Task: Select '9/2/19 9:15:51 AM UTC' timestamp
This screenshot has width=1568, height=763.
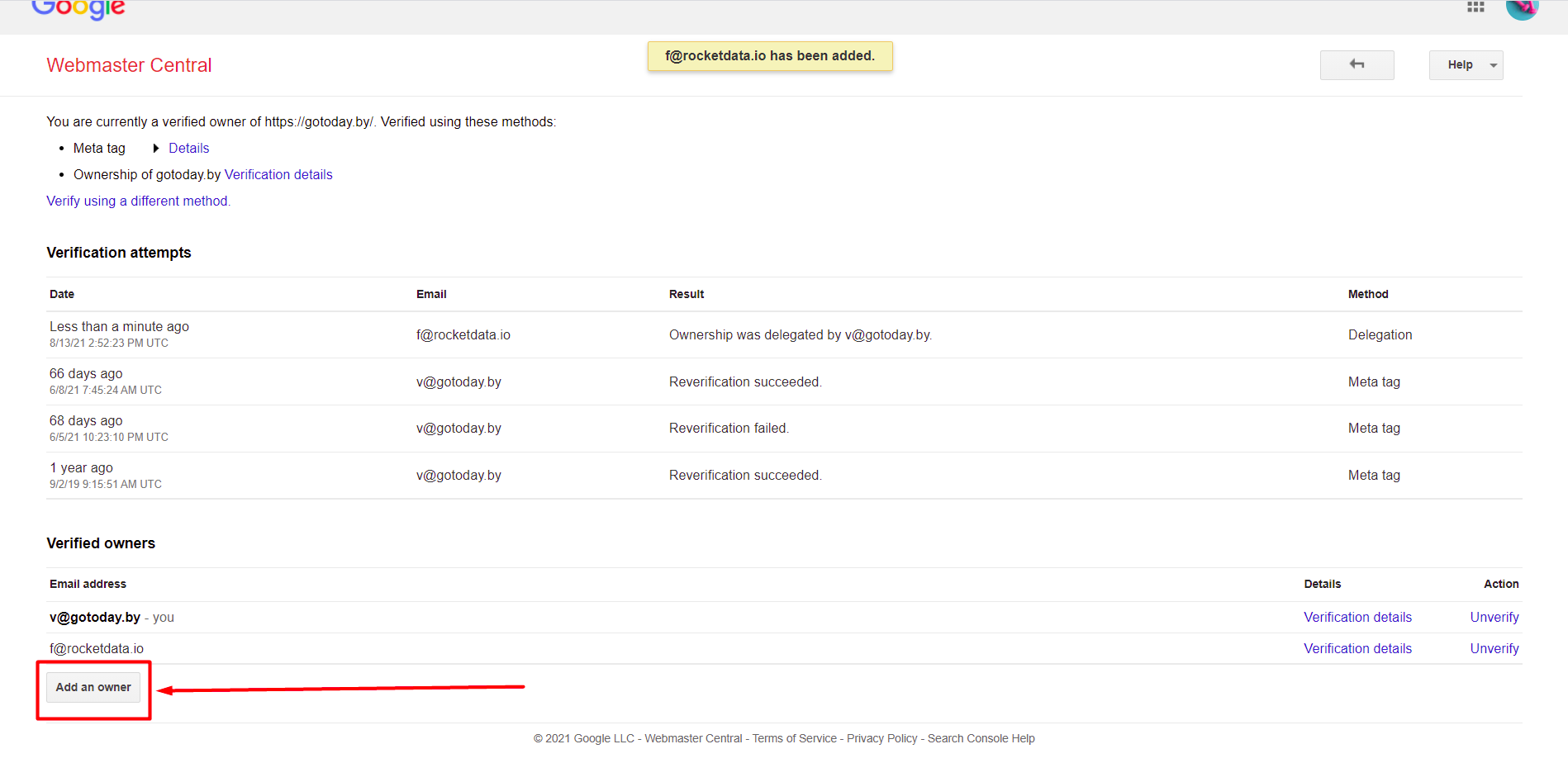Action: (x=105, y=485)
